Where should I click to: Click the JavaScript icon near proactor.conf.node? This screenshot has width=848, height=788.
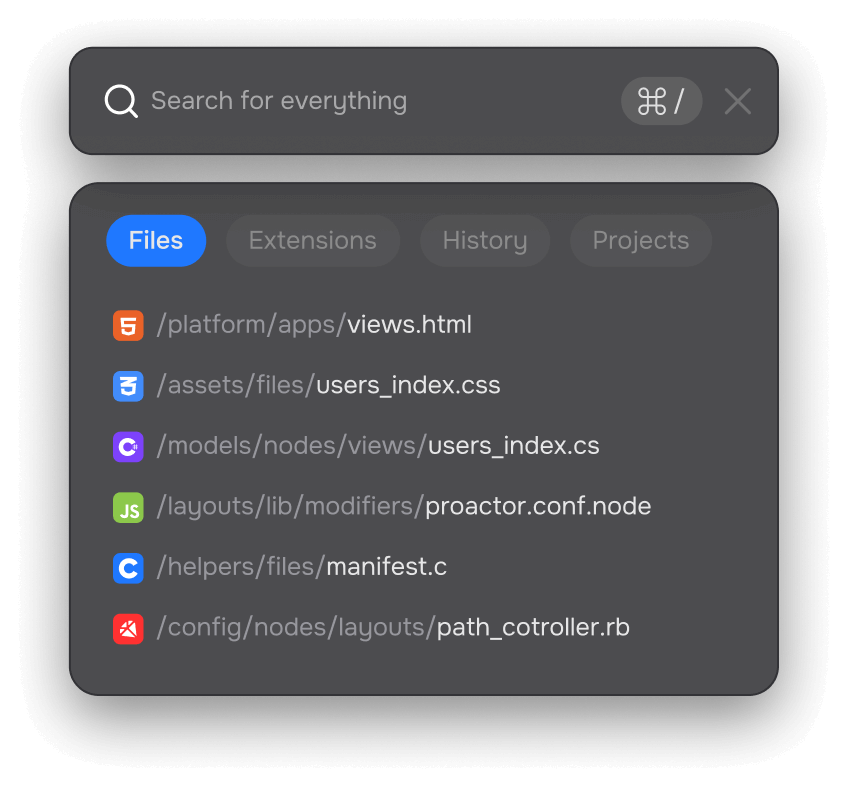click(128, 507)
